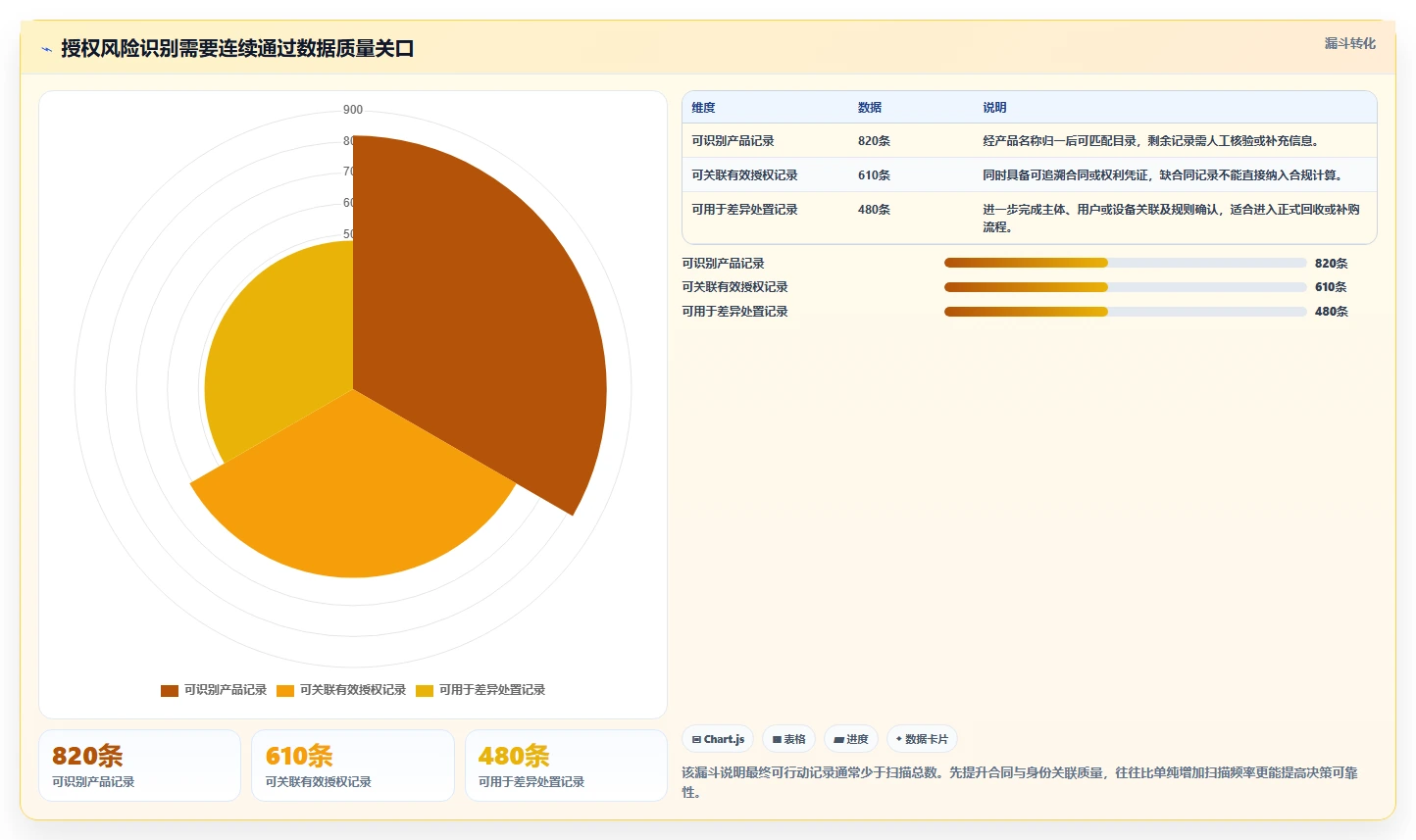Viewport: 1416px width, 840px height.
Task: Toggle the 可关联有效授权记录 legend swatch
Action: click(285, 690)
